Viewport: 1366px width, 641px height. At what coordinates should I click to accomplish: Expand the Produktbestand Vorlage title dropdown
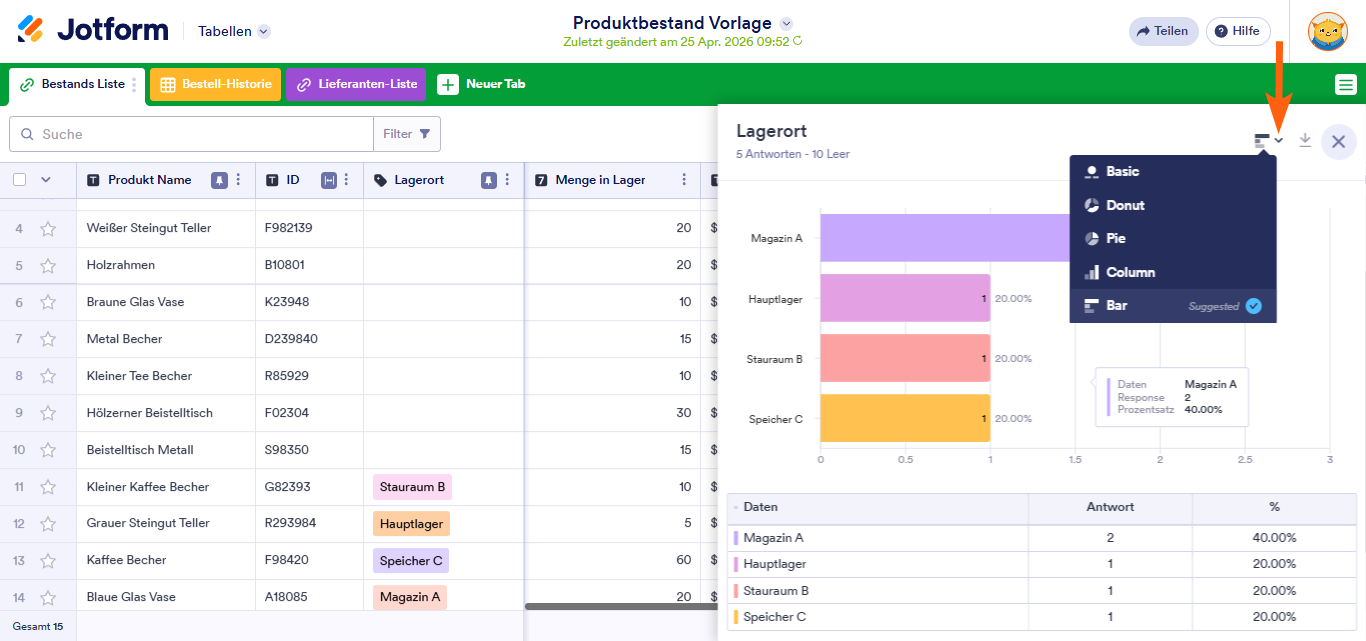(x=786, y=23)
